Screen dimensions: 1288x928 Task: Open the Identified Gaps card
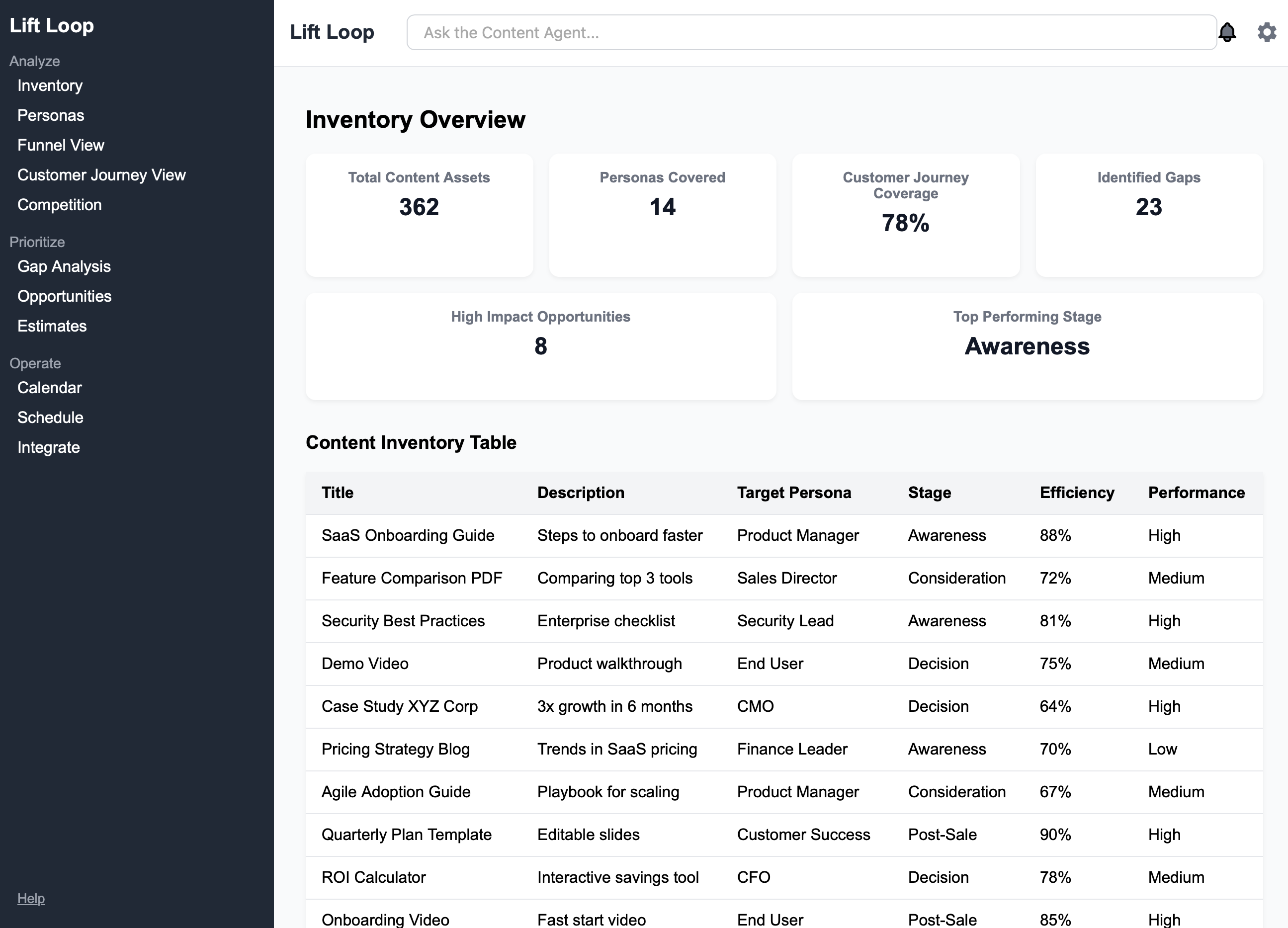pos(1148,215)
